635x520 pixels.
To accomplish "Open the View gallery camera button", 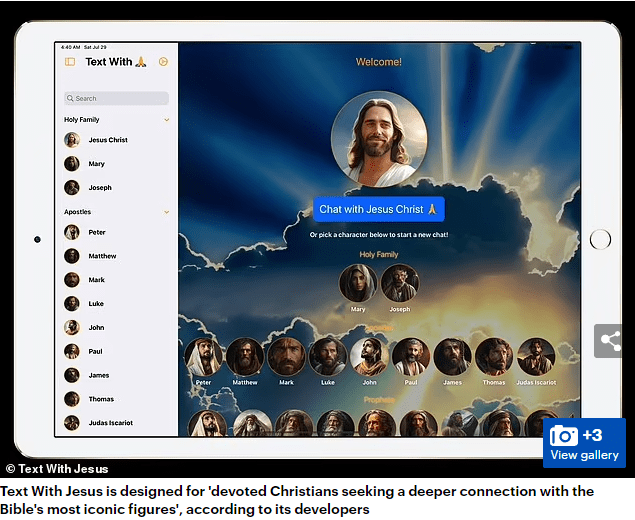I will (x=585, y=443).
